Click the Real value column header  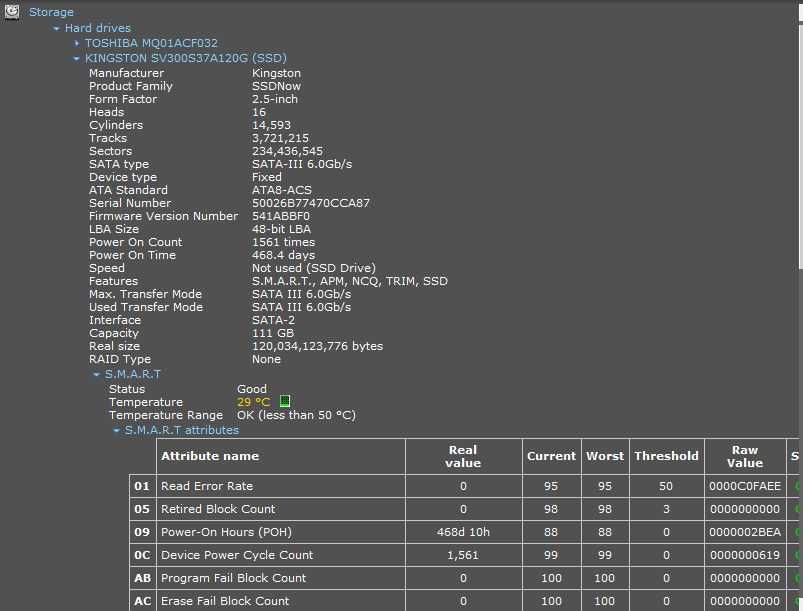pyautogui.click(x=463, y=456)
